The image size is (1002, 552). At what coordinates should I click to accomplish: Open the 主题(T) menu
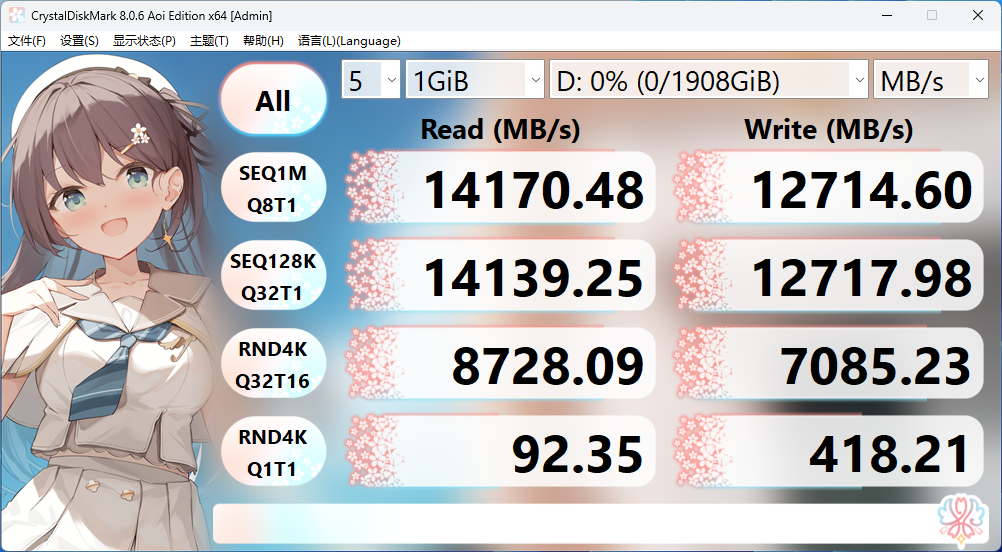tap(209, 41)
